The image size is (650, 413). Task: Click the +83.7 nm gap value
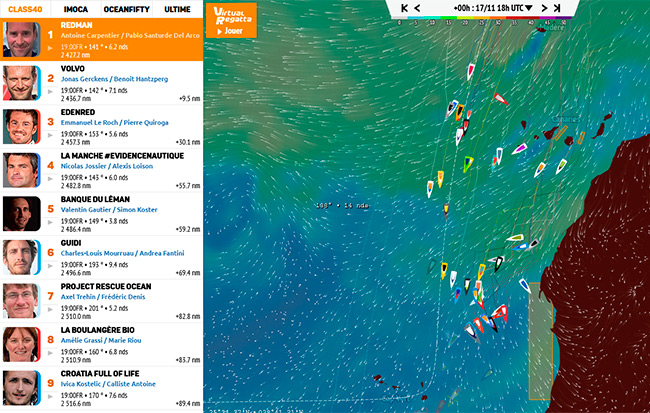(188, 360)
